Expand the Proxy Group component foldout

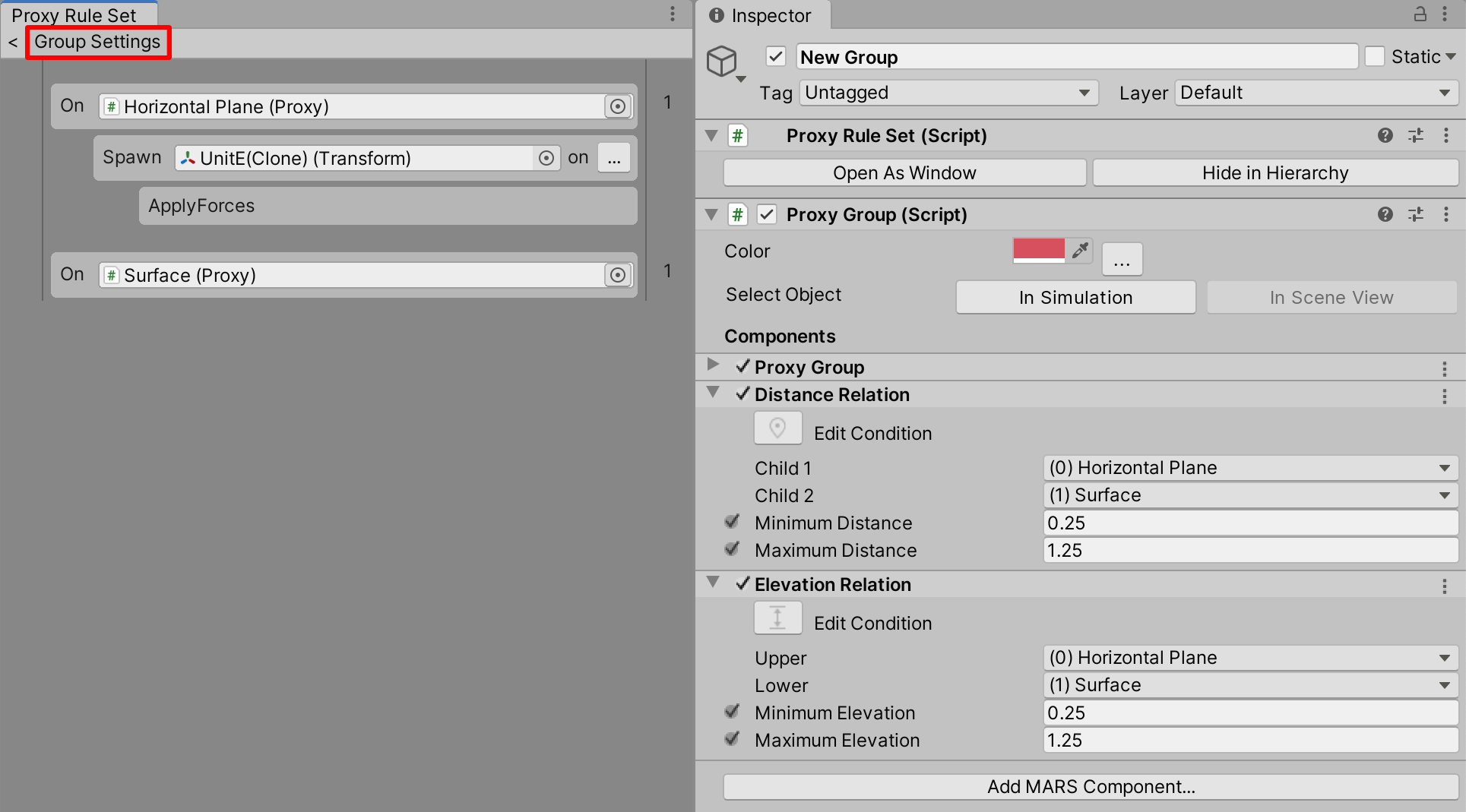coord(713,365)
